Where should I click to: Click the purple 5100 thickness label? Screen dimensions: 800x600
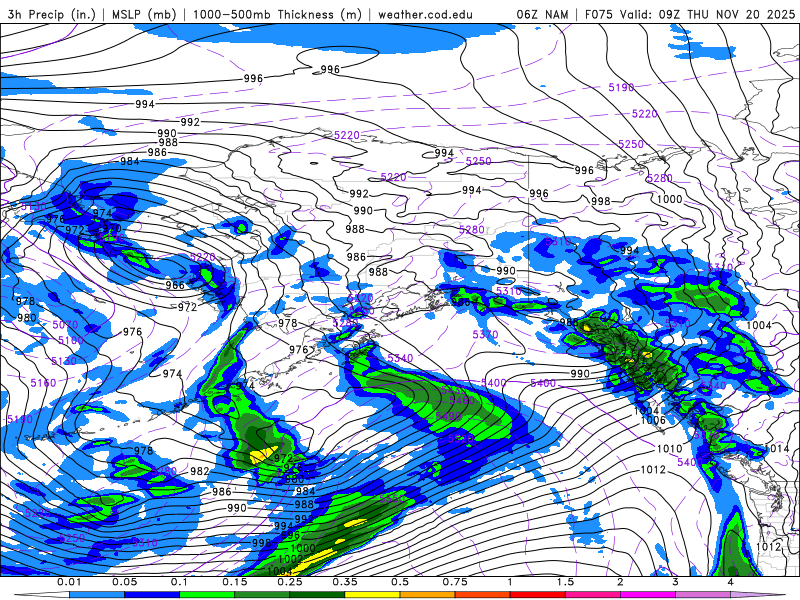pos(70,340)
